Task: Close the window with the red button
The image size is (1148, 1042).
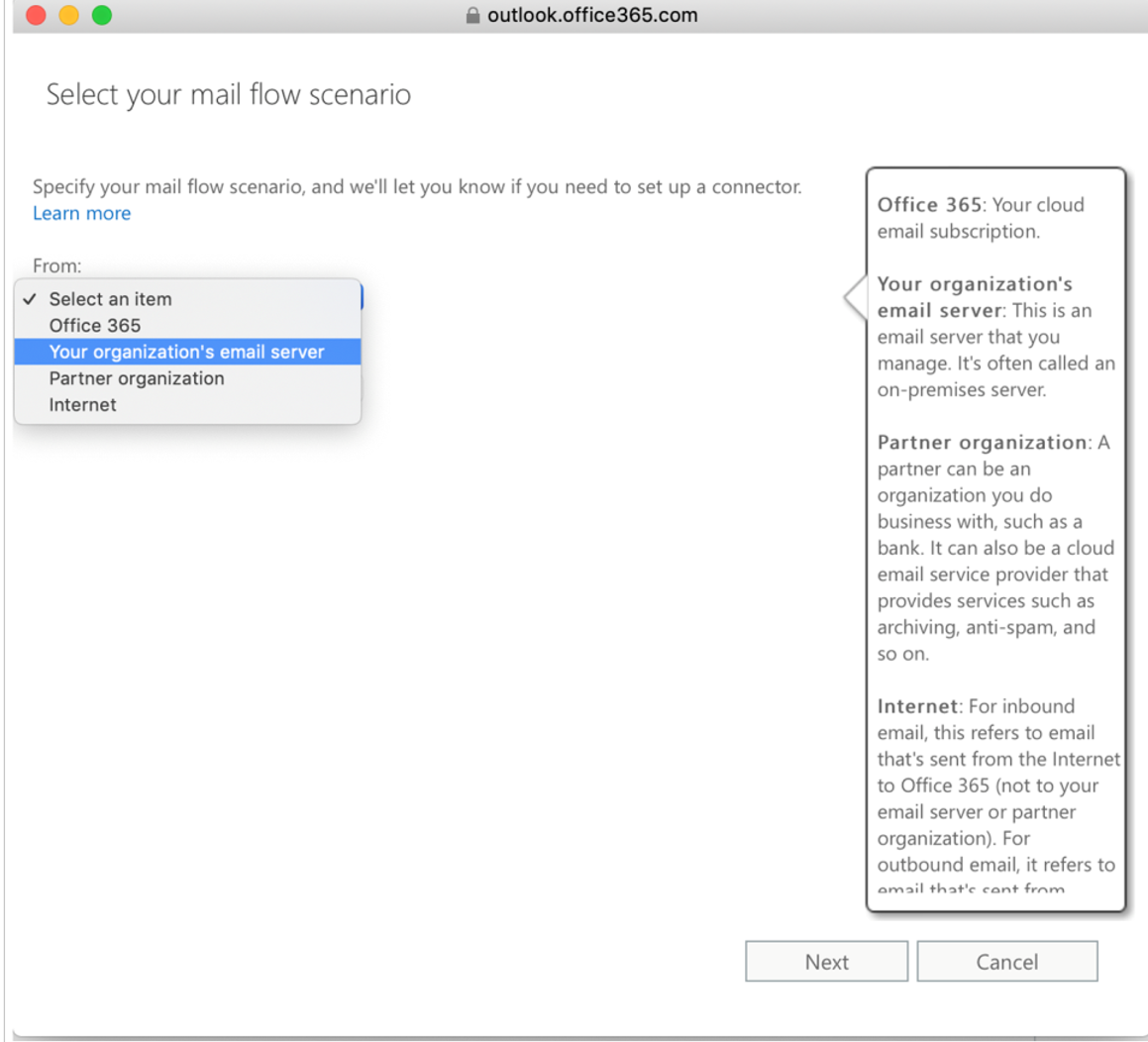Action: [36, 15]
